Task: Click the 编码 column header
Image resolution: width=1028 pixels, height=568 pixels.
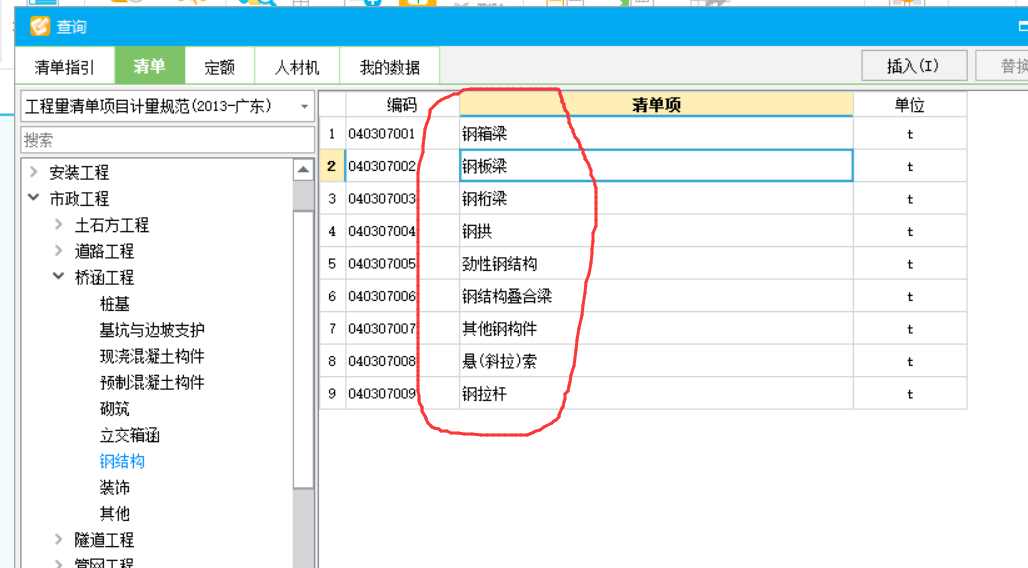Action: tap(402, 104)
